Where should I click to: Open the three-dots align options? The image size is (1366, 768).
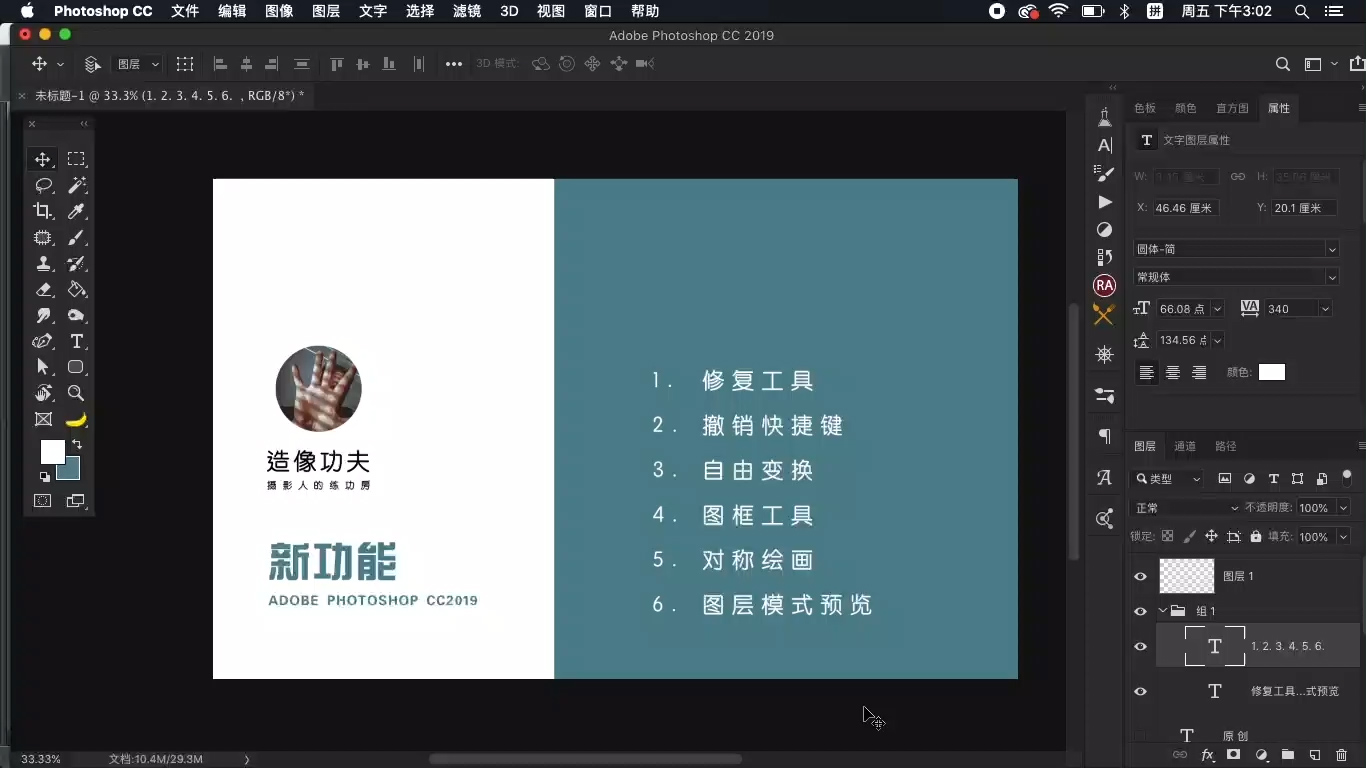point(454,64)
